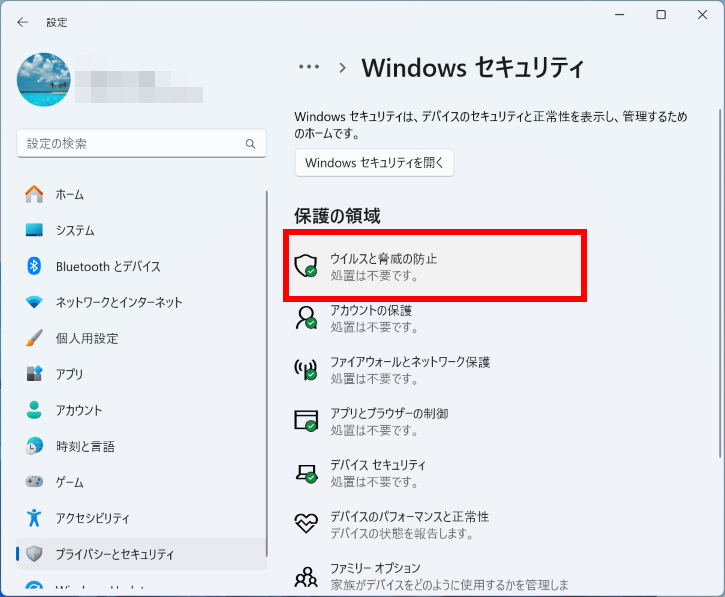Click ファミリー オプション title text

(375, 568)
